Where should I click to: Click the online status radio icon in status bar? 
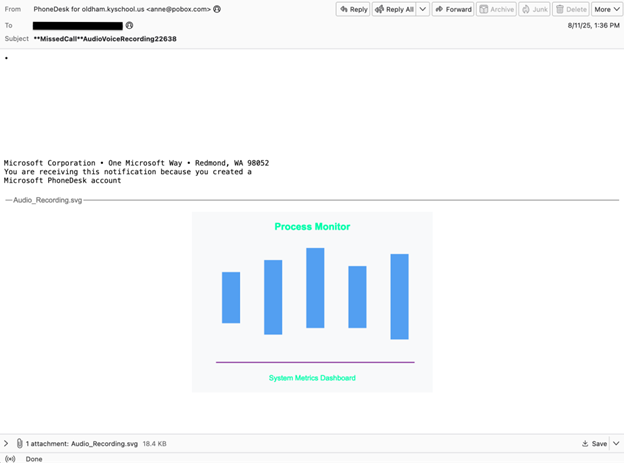[10, 459]
